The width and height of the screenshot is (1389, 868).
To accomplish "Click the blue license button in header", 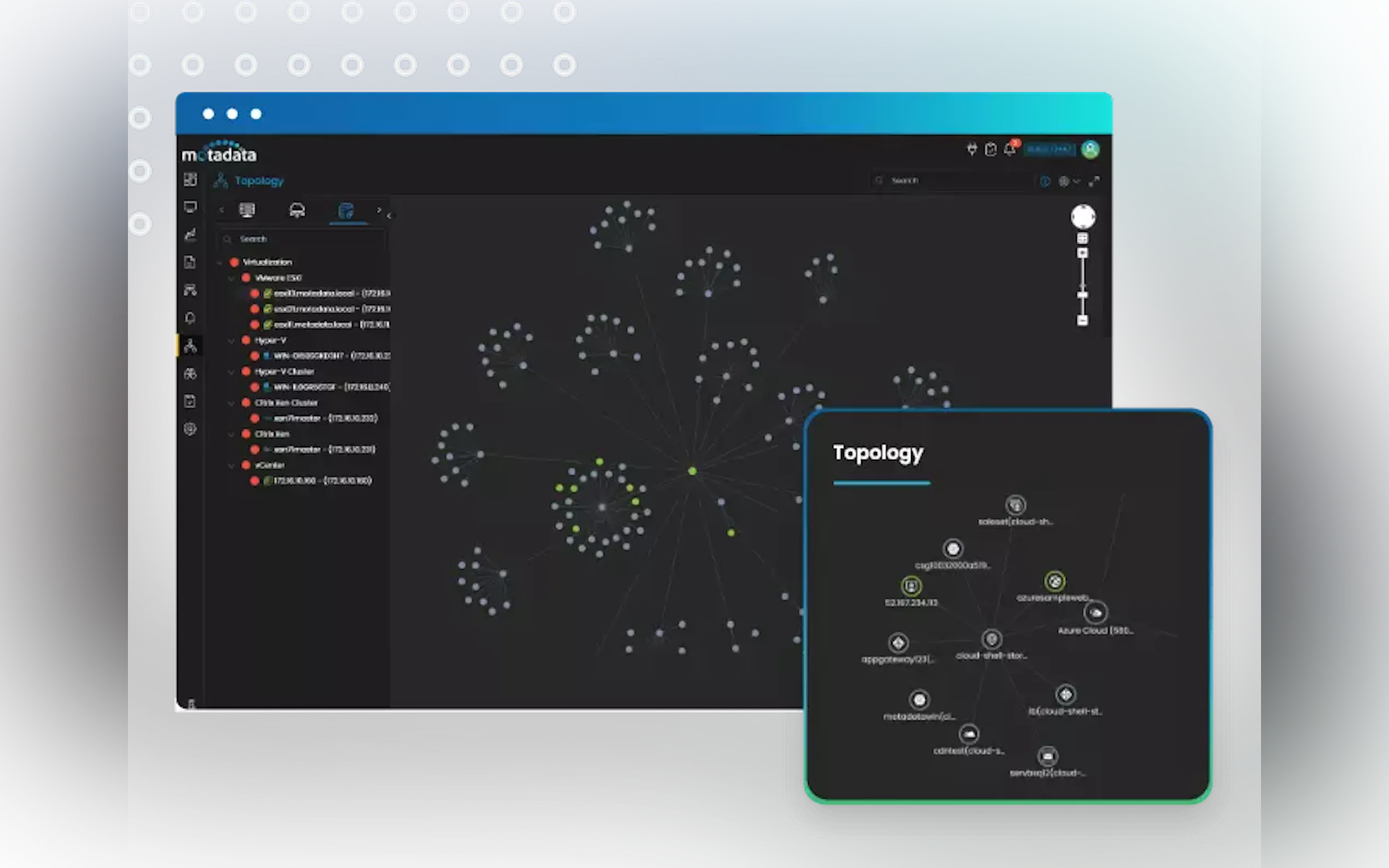I will pos(1049,150).
